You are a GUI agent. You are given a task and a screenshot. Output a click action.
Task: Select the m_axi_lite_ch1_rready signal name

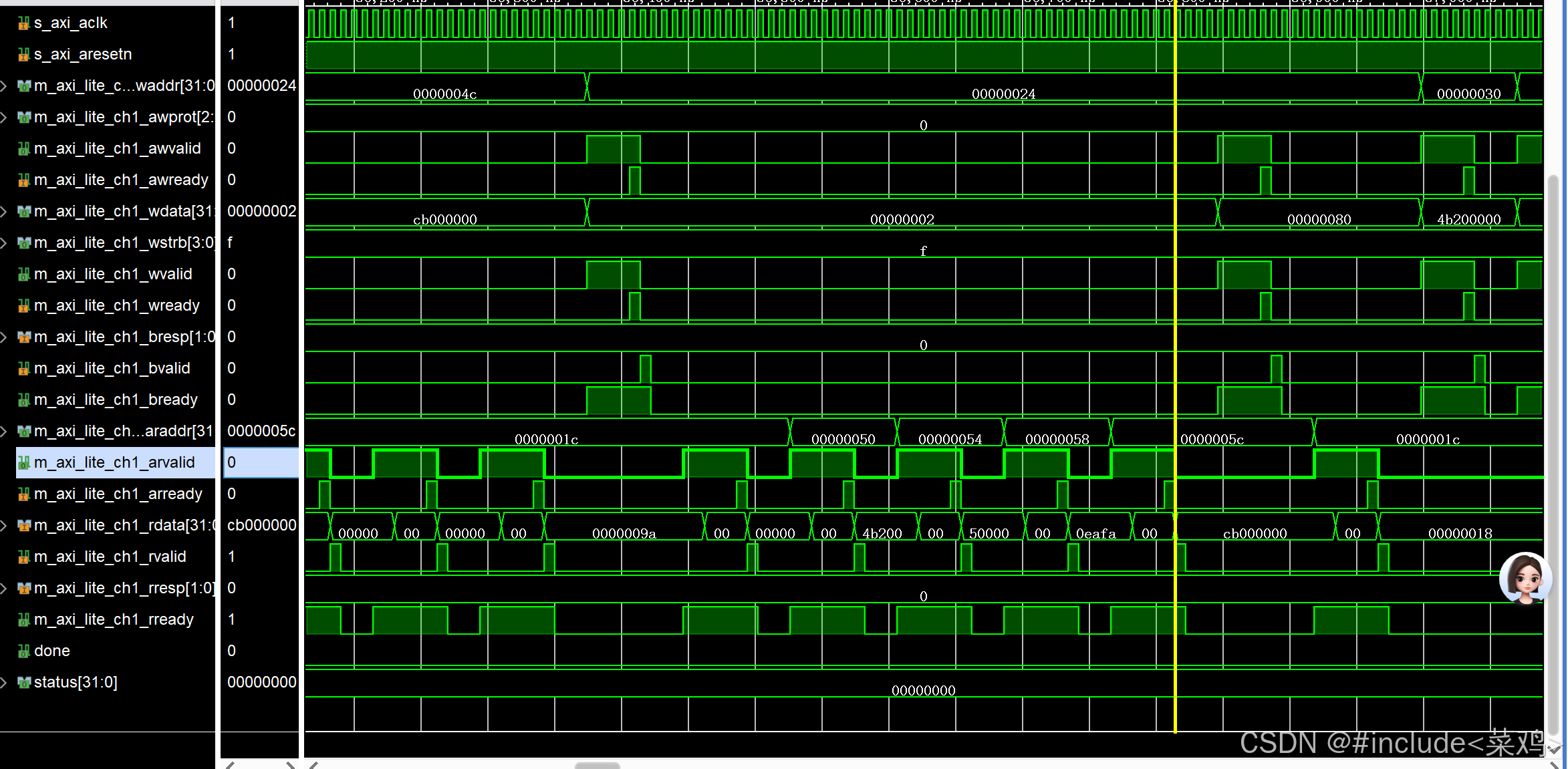(114, 619)
